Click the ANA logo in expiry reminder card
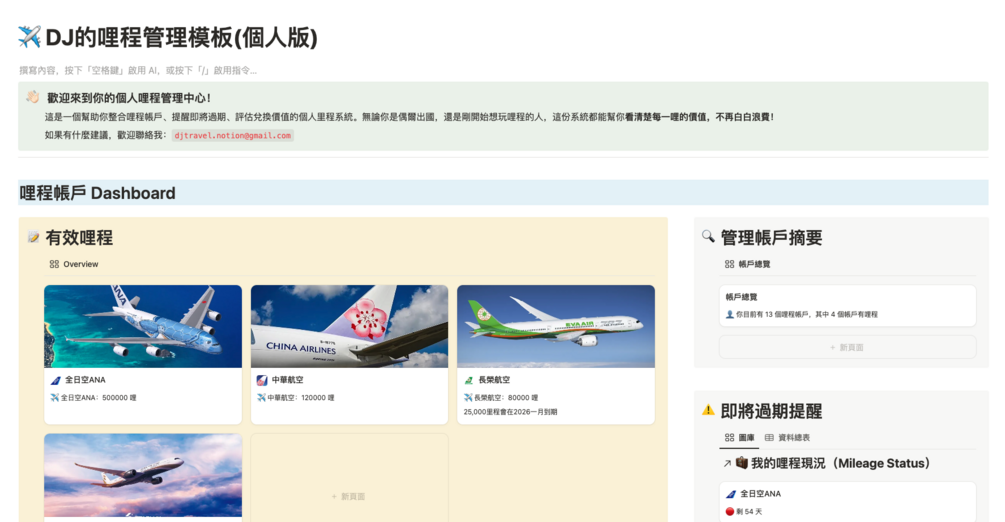 point(731,494)
